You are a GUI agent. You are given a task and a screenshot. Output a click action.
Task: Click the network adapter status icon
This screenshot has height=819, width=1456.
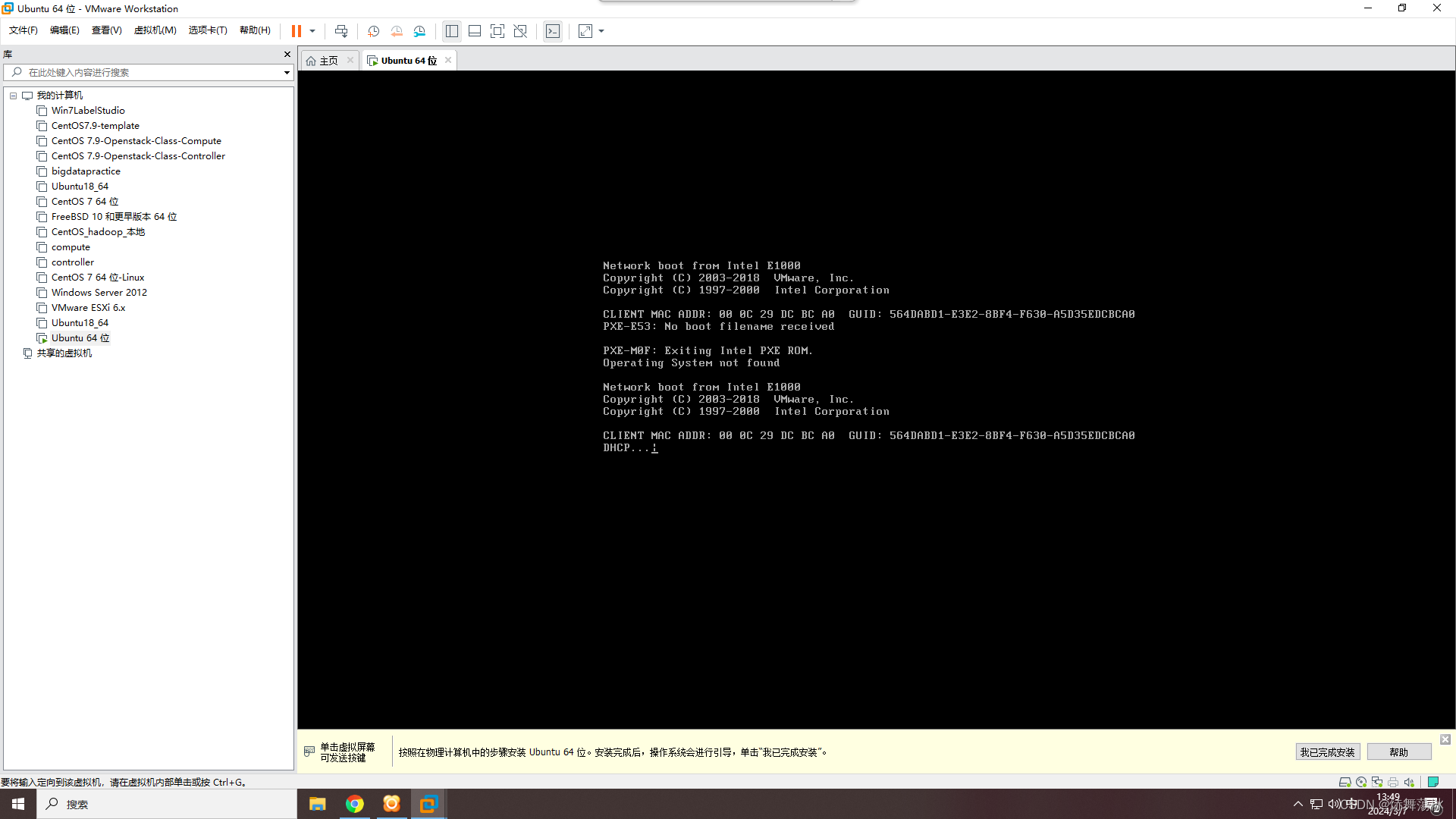point(1377,782)
